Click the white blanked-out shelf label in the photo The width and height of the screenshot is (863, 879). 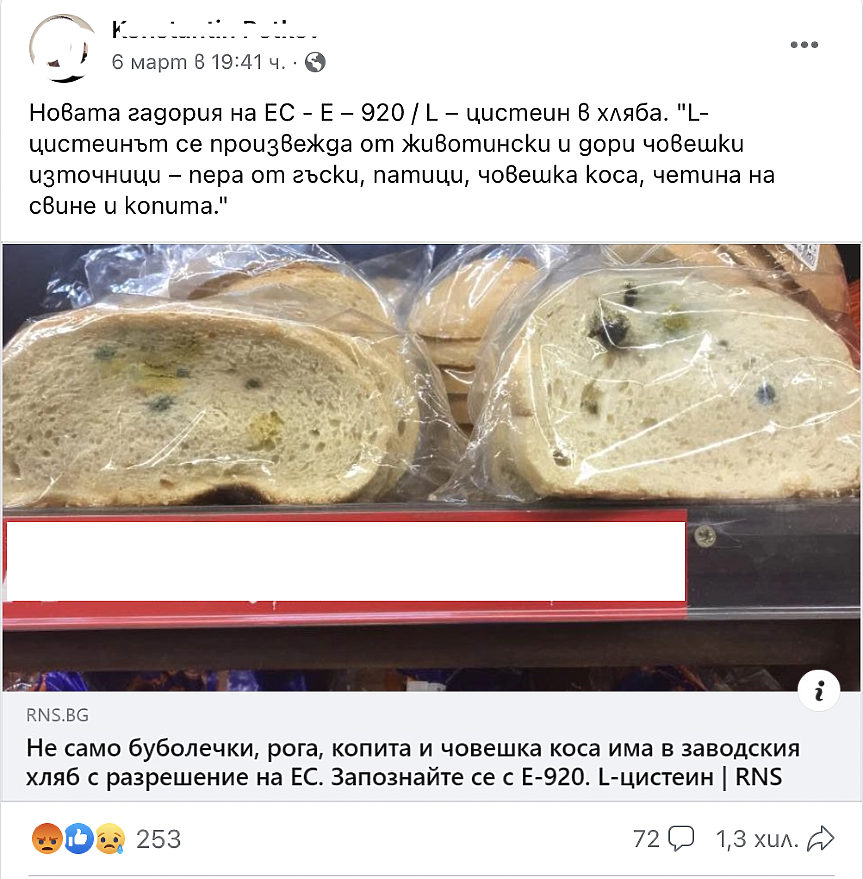coord(345,561)
